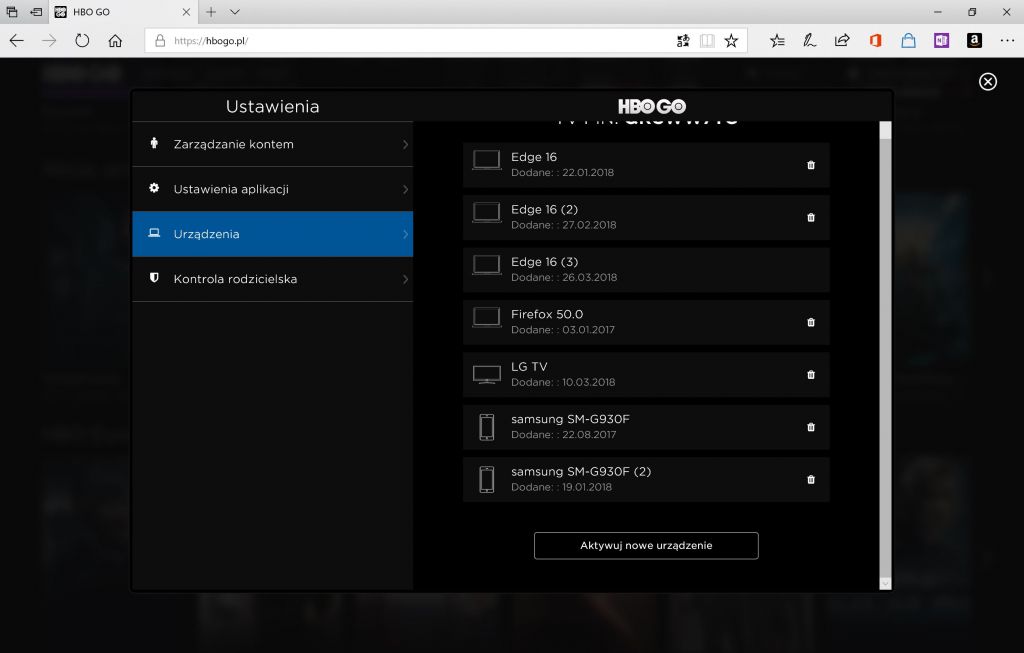The height and width of the screenshot is (653, 1024).
Task: Open Ustawienia aplikacji section
Action: click(x=272, y=189)
